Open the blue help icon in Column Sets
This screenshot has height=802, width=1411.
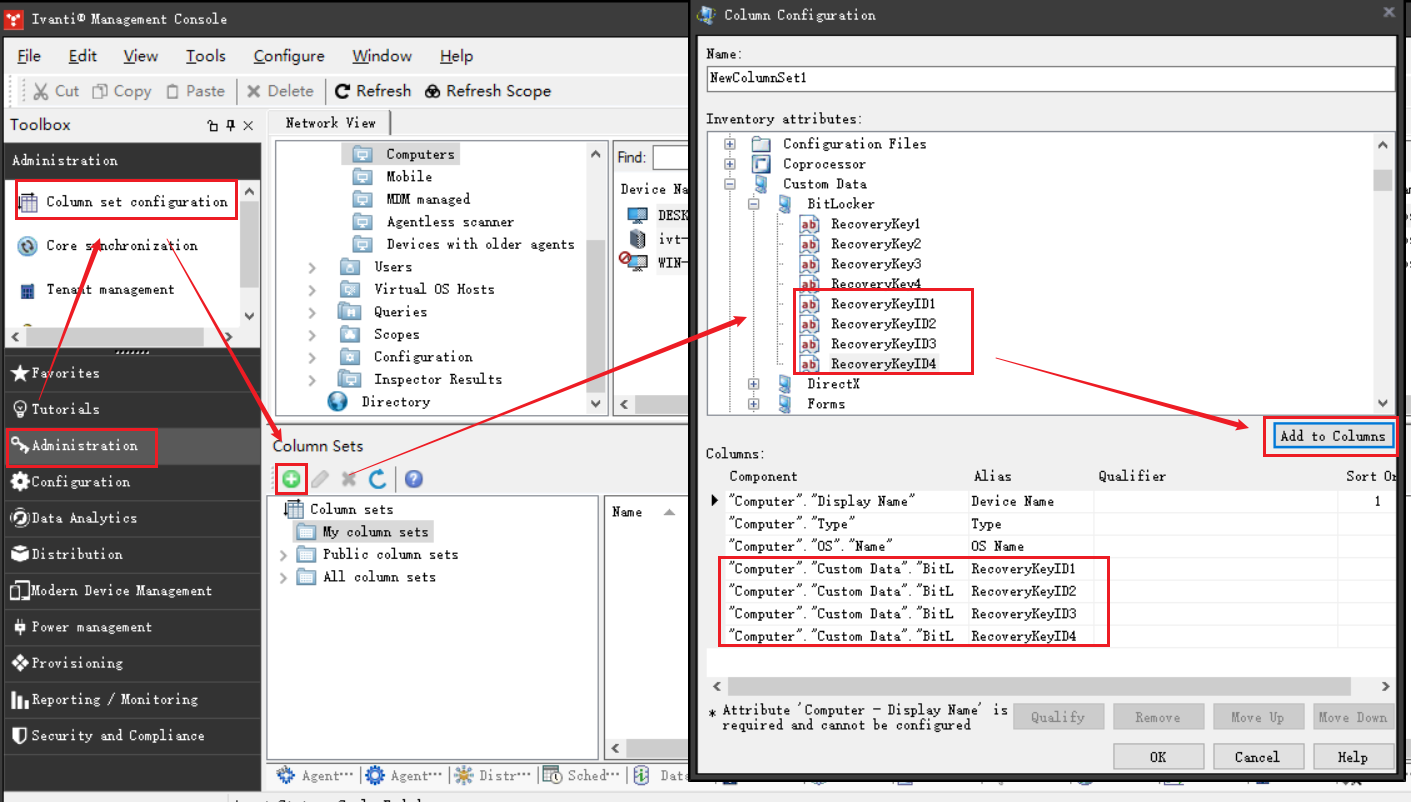pos(413,479)
